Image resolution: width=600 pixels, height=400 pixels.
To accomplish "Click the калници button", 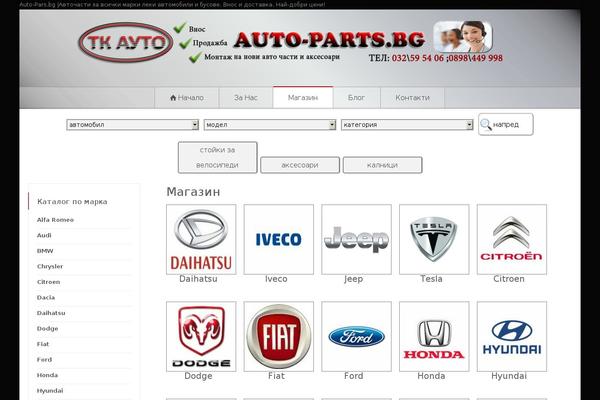I will [x=382, y=165].
